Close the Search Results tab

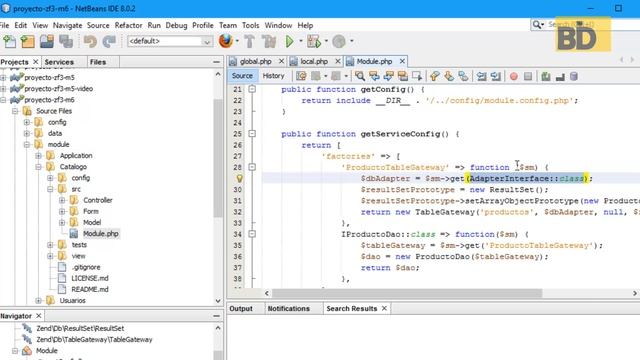coord(384,309)
